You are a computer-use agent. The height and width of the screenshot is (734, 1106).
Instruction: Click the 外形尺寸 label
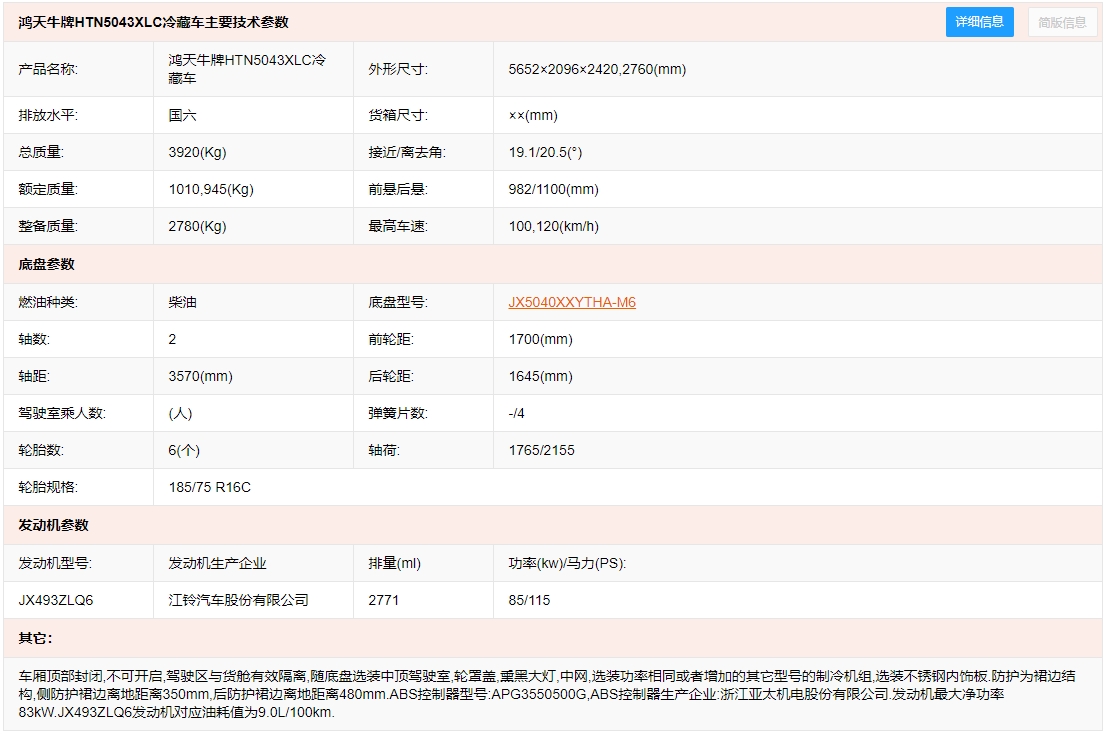[x=398, y=69]
